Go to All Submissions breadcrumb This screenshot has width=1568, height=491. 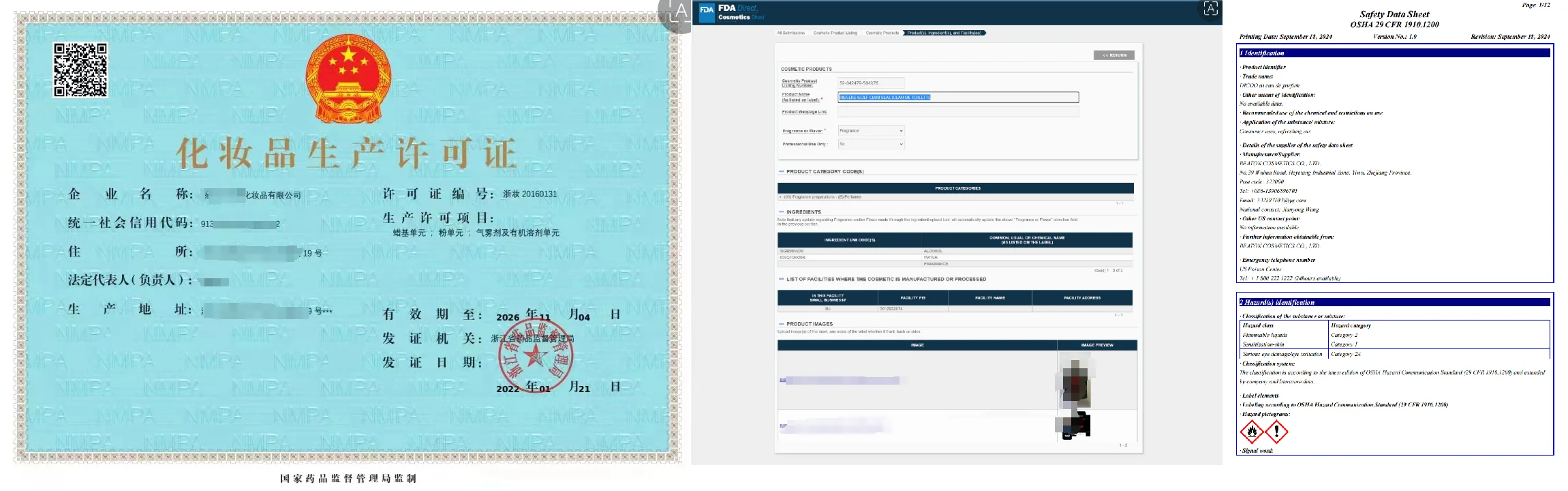[x=791, y=33]
